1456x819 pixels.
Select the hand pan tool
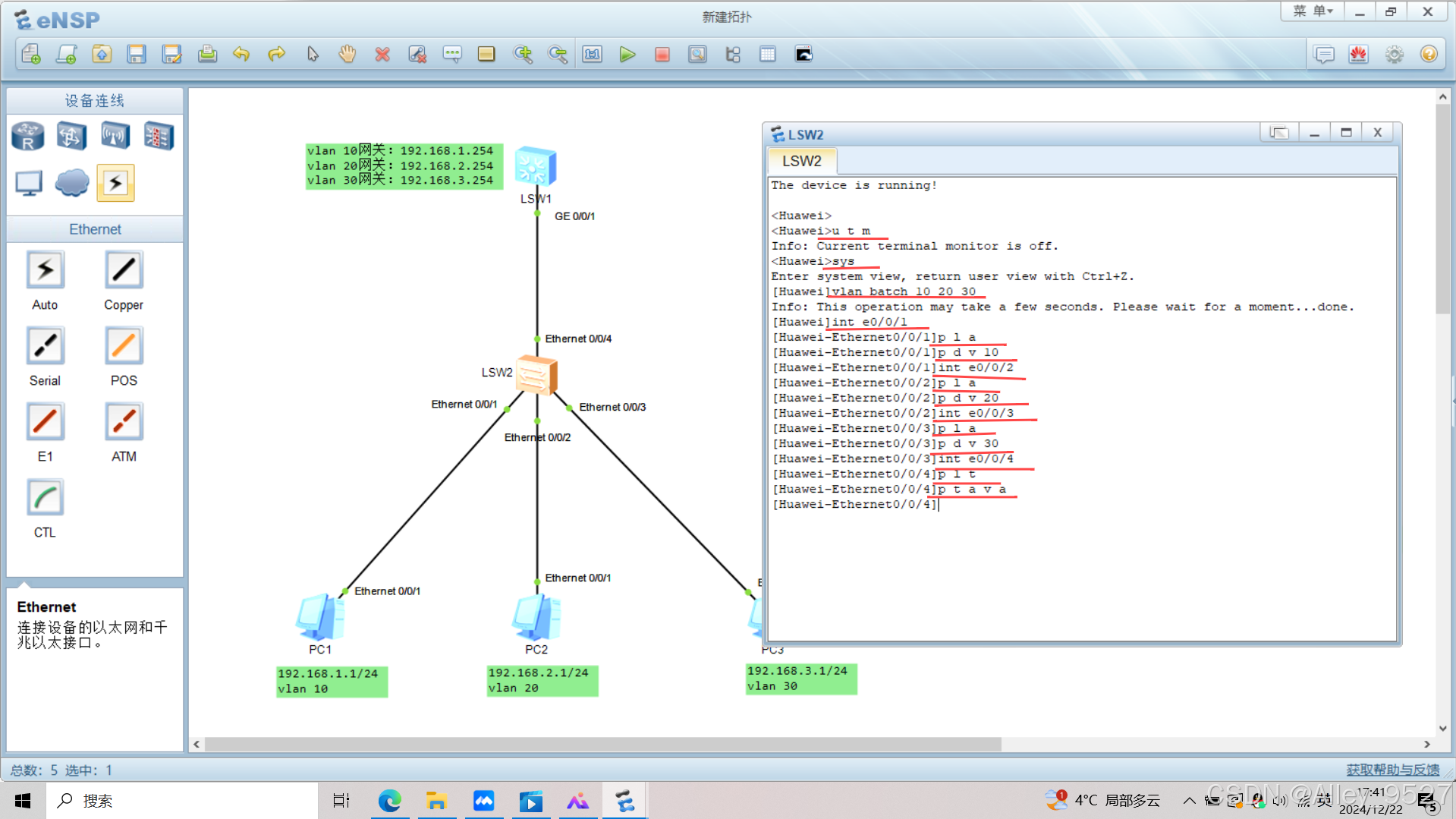(x=347, y=54)
